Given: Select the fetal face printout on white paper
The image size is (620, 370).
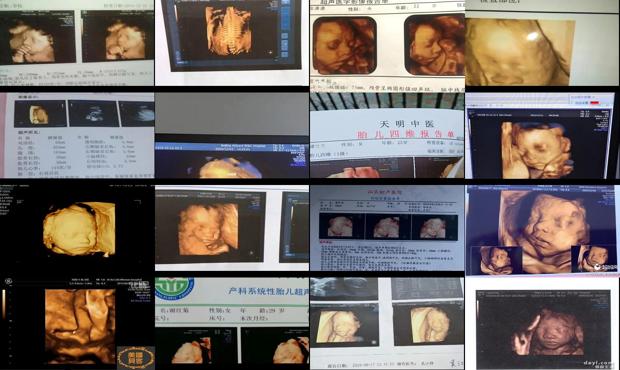Looking at the screenshot, I should 232,228.
